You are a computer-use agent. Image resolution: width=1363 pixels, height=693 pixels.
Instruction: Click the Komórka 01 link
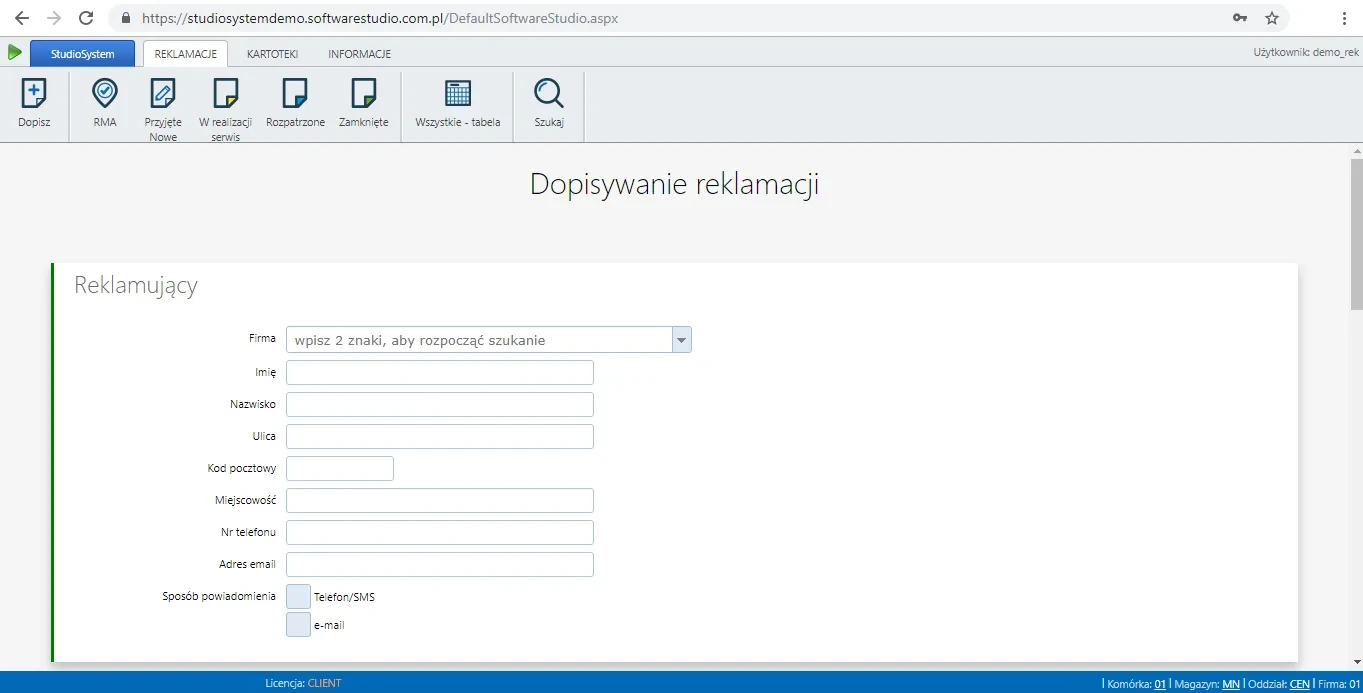tap(1160, 684)
